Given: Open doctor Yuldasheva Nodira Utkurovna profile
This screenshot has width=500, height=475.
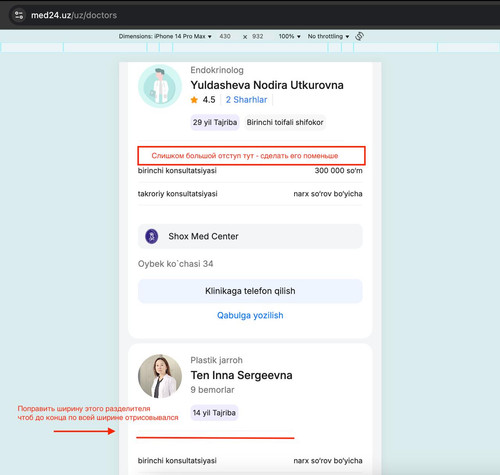Looking at the screenshot, I should (x=267, y=85).
